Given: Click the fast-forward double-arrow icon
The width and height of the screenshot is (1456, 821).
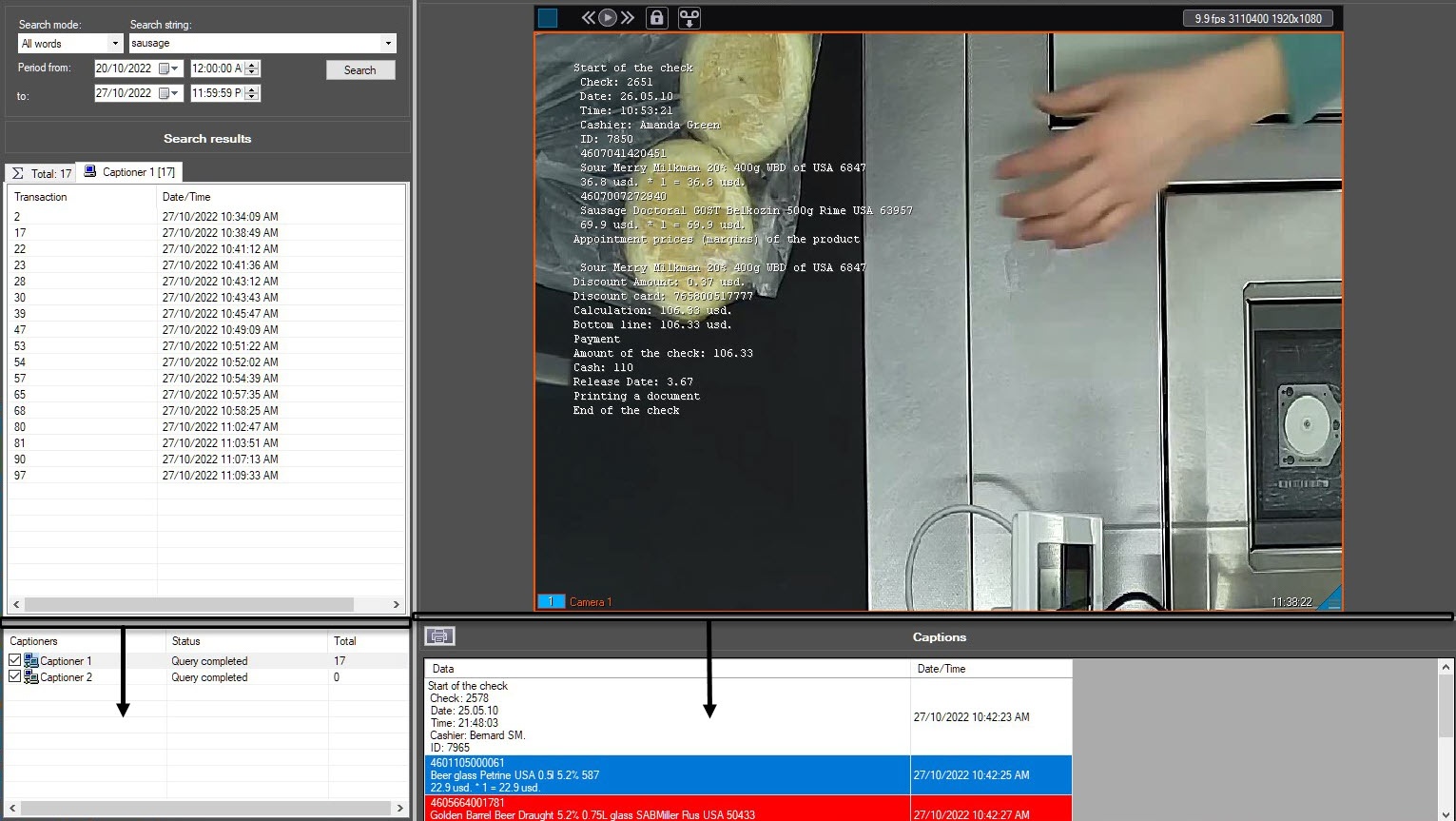Looking at the screenshot, I should 627,18.
